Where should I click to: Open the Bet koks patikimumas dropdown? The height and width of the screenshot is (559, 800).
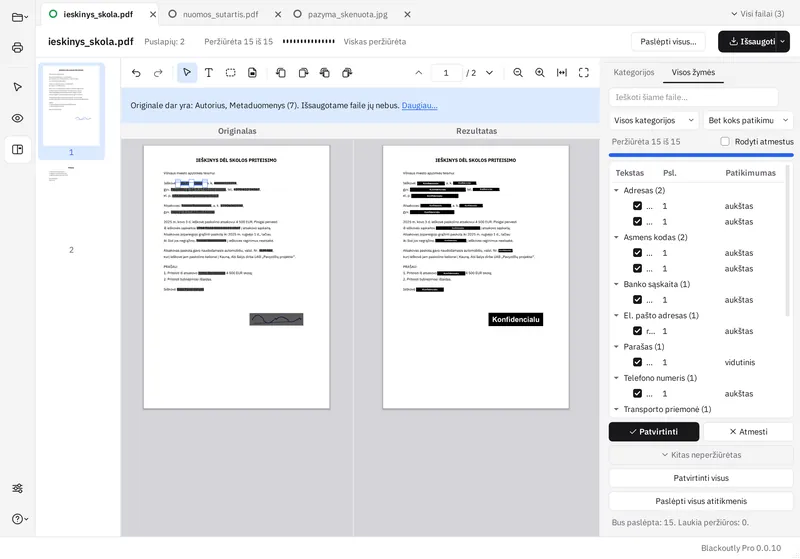coord(748,120)
